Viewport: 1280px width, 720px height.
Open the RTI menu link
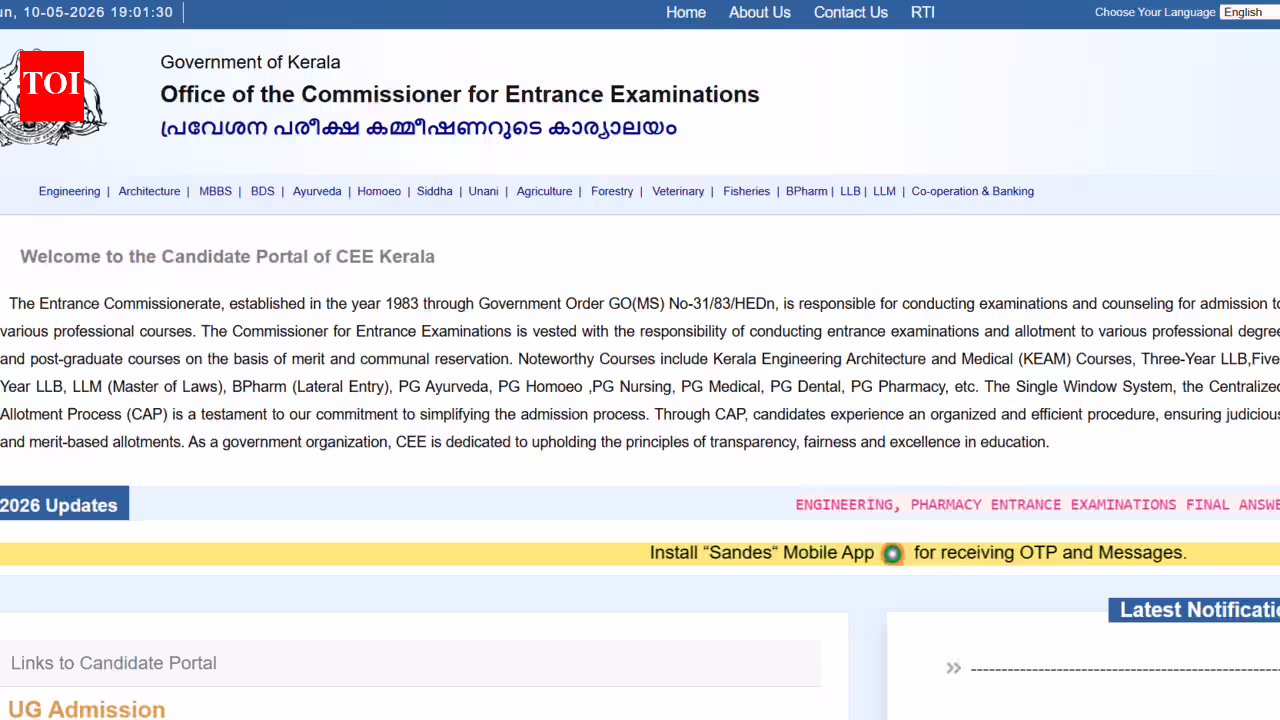coord(922,12)
